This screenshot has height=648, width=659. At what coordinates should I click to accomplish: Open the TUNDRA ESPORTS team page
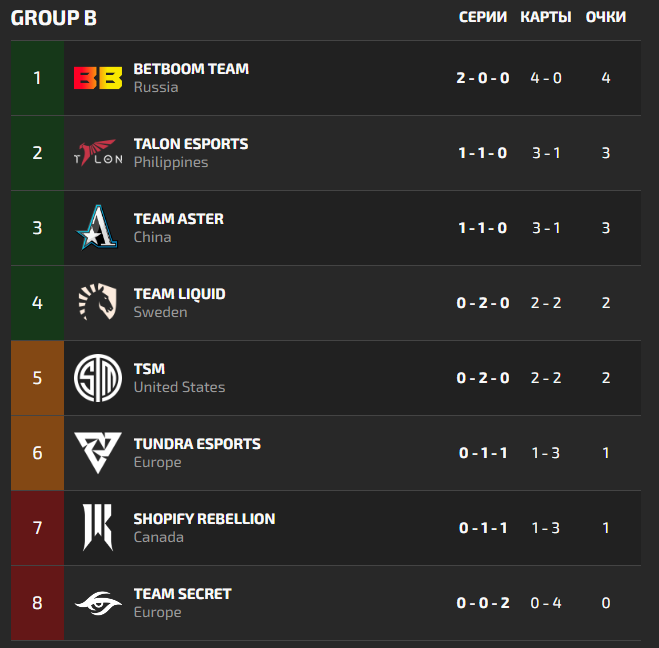tap(197, 444)
